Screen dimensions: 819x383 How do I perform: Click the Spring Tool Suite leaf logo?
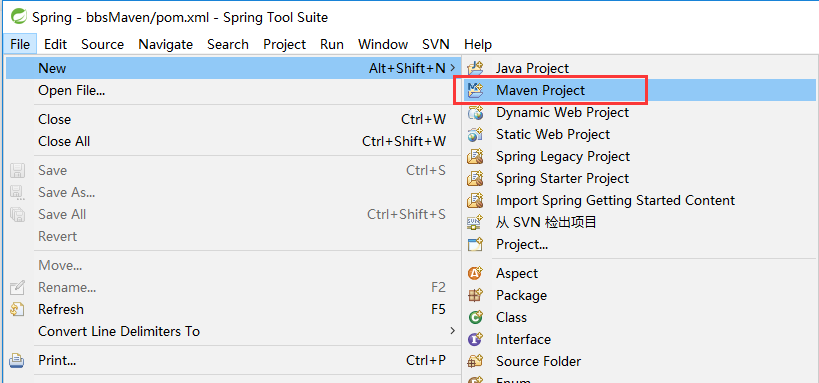pos(19,17)
